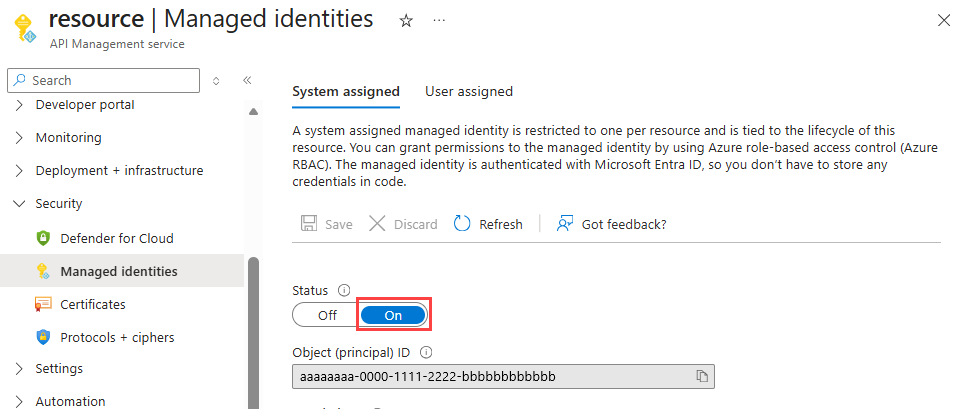The width and height of the screenshot is (956, 409).
Task: Click the sidebar scrollbar thumb
Action: coord(254,333)
